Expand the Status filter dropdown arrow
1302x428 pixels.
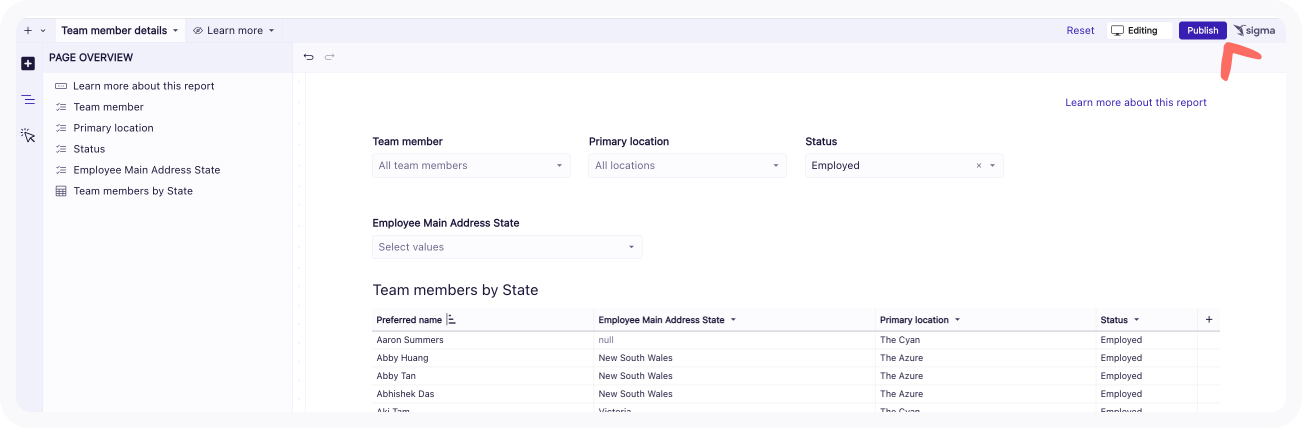993,166
